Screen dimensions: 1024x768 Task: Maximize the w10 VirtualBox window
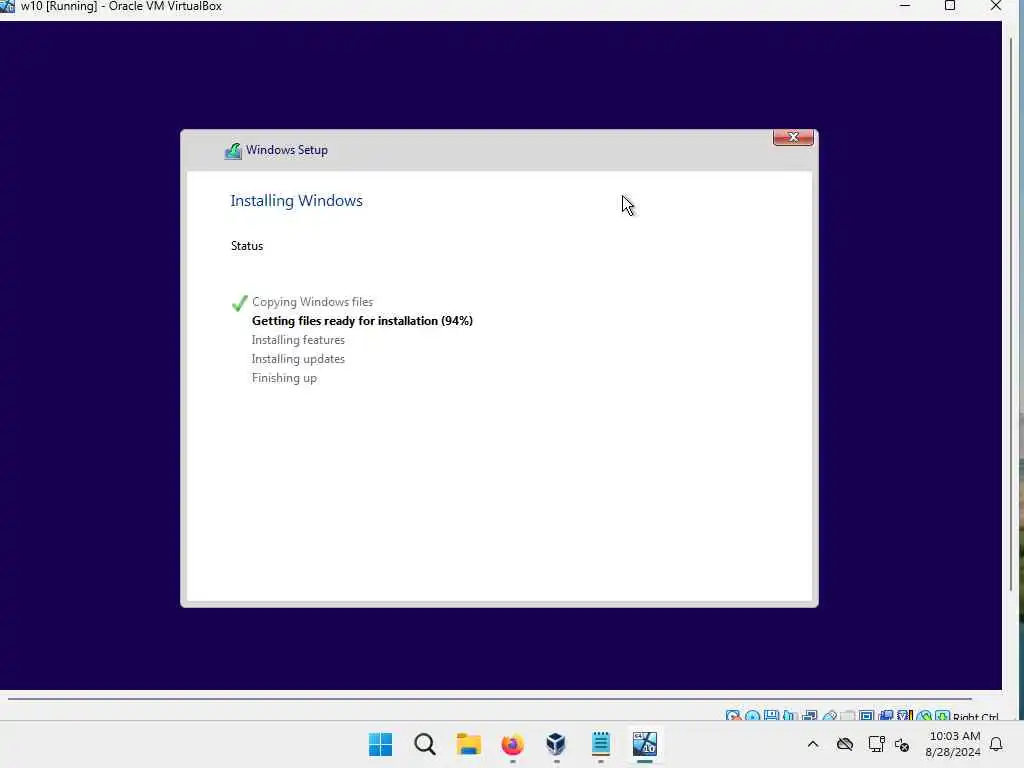[x=950, y=6]
